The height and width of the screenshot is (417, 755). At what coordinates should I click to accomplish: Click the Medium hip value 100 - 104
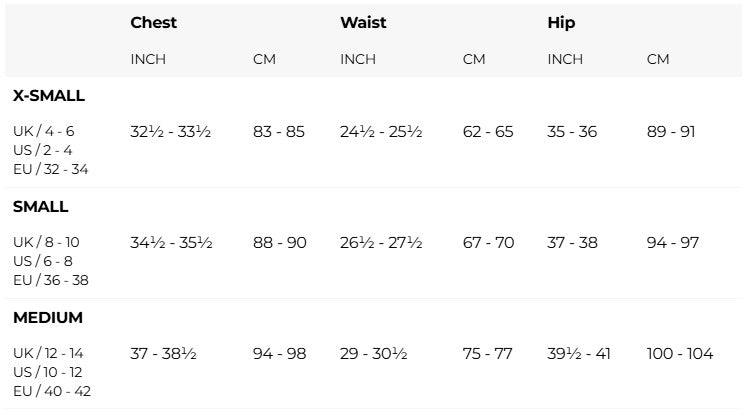(680, 354)
